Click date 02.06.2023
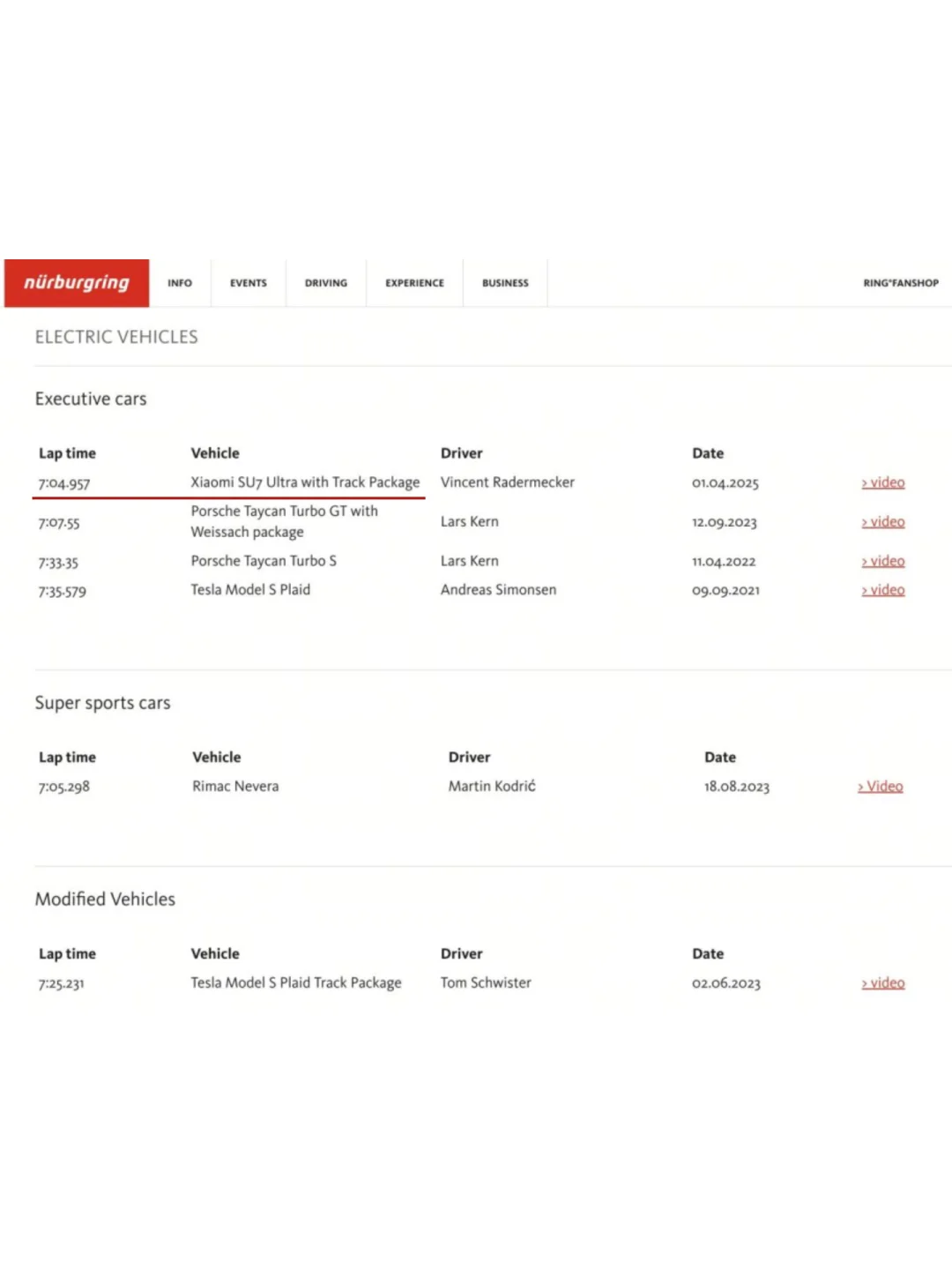The width and height of the screenshot is (952, 1270). (x=726, y=983)
